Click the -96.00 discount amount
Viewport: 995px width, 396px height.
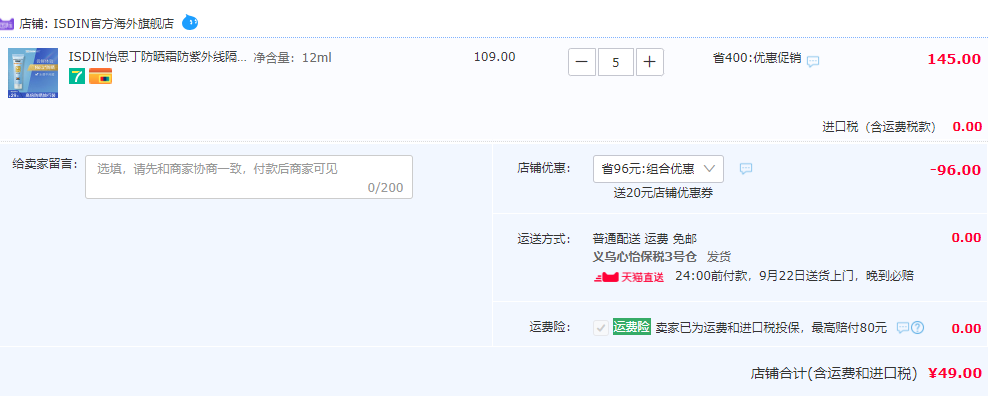click(956, 170)
